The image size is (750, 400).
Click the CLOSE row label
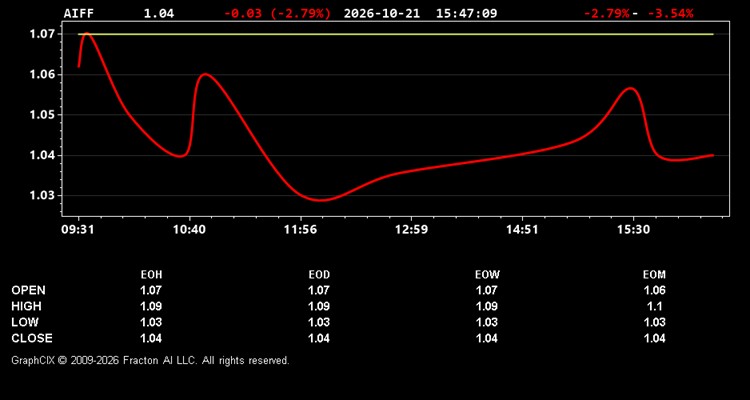click(32, 338)
